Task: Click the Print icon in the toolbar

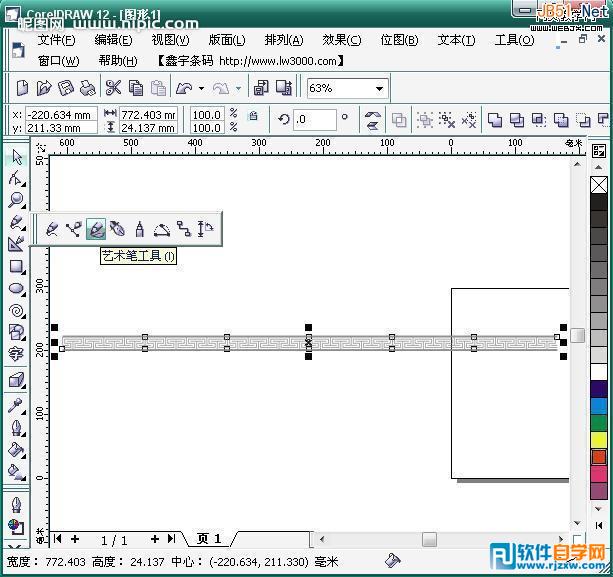Action: point(87,88)
